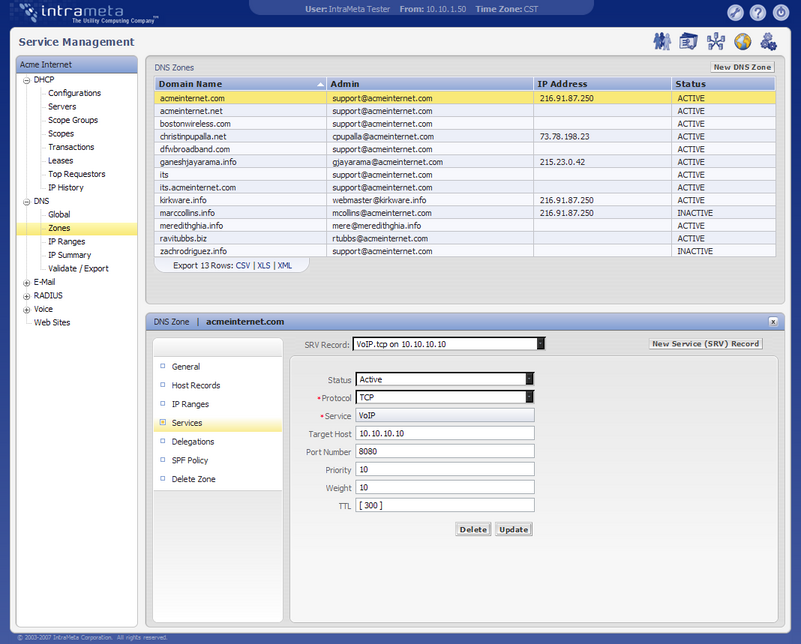Sort by Domain Name column
This screenshot has width=801, height=644.
(240, 84)
